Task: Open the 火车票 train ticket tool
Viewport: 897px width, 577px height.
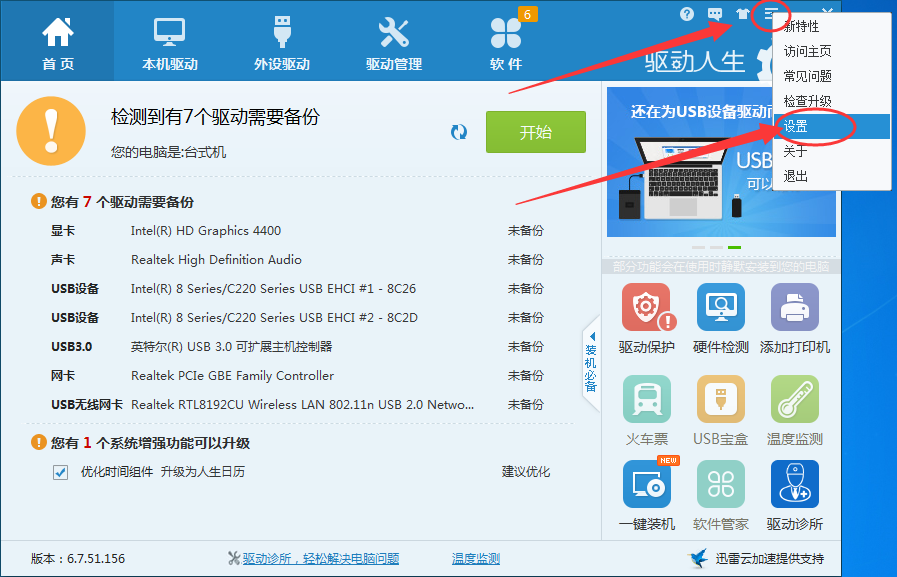Action: 647,399
